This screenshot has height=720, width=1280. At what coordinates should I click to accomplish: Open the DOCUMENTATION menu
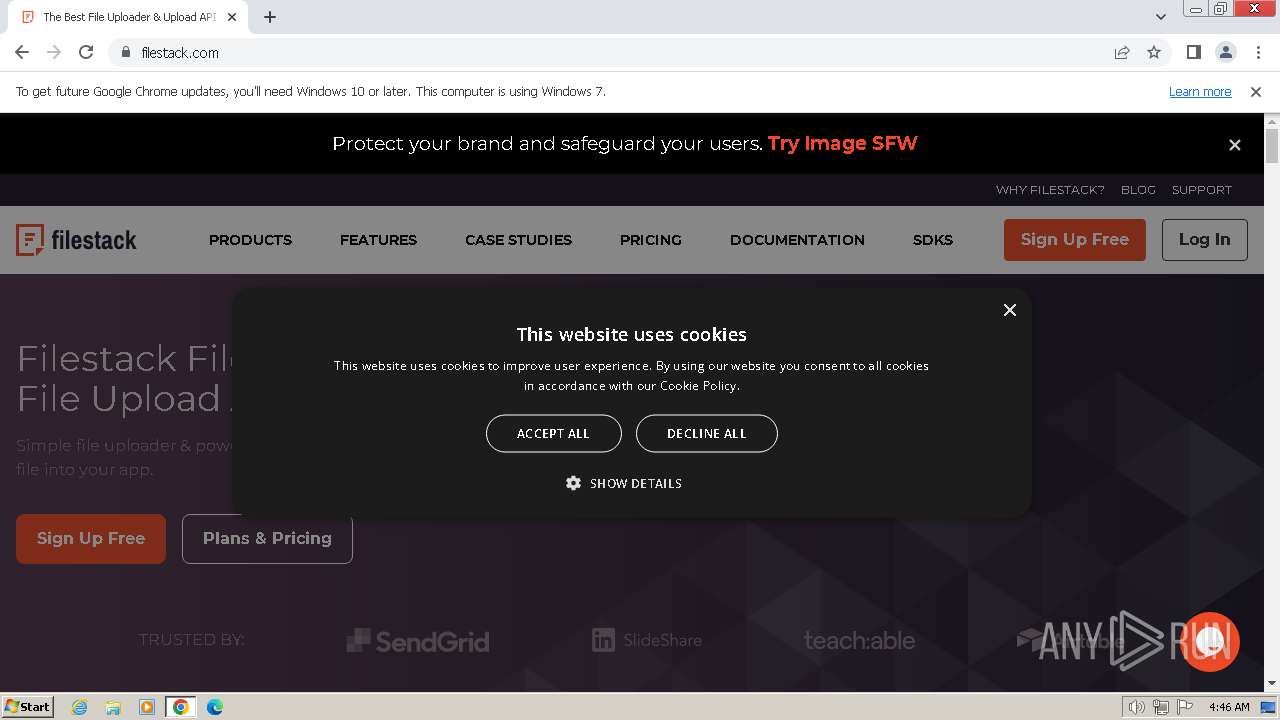click(797, 240)
